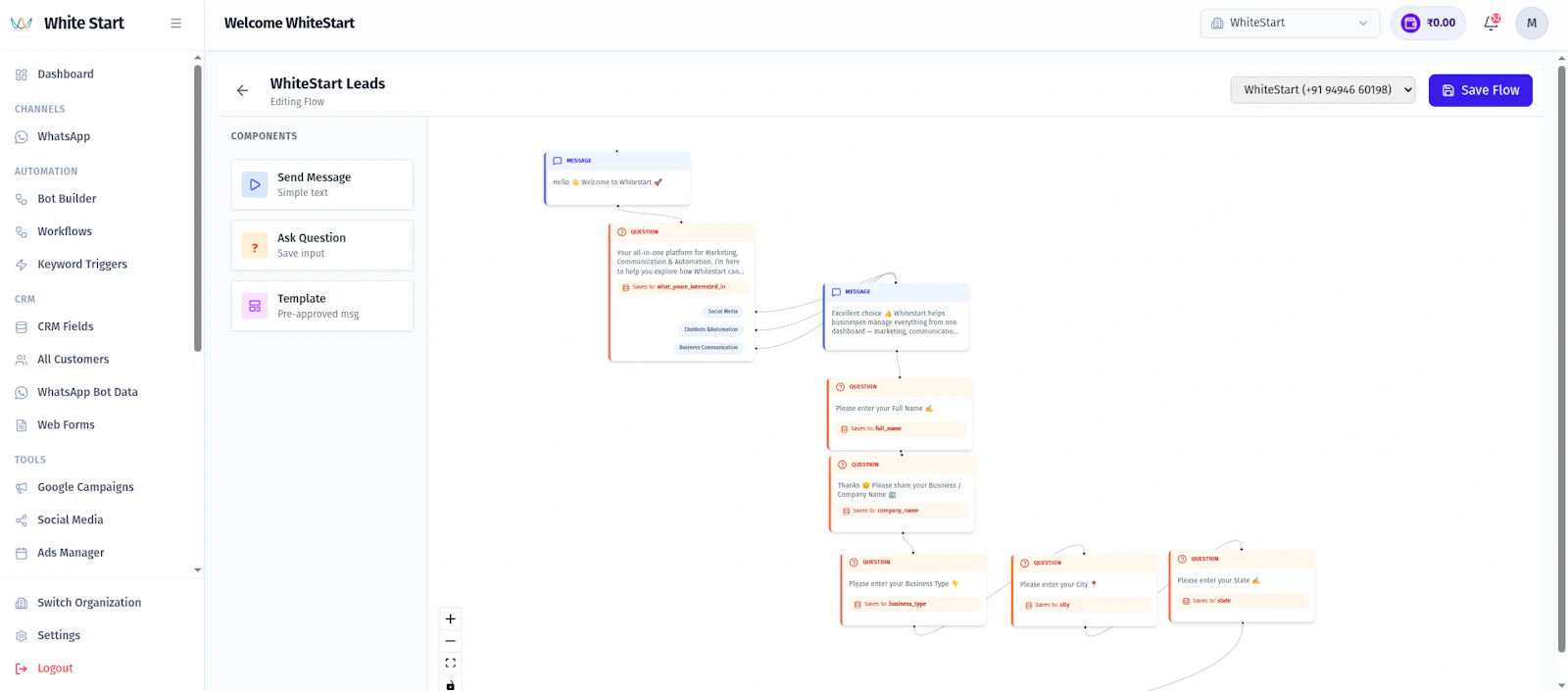Click the Keyword Triggers lightning icon
Screen dimensions: 1568x691
(x=22, y=265)
